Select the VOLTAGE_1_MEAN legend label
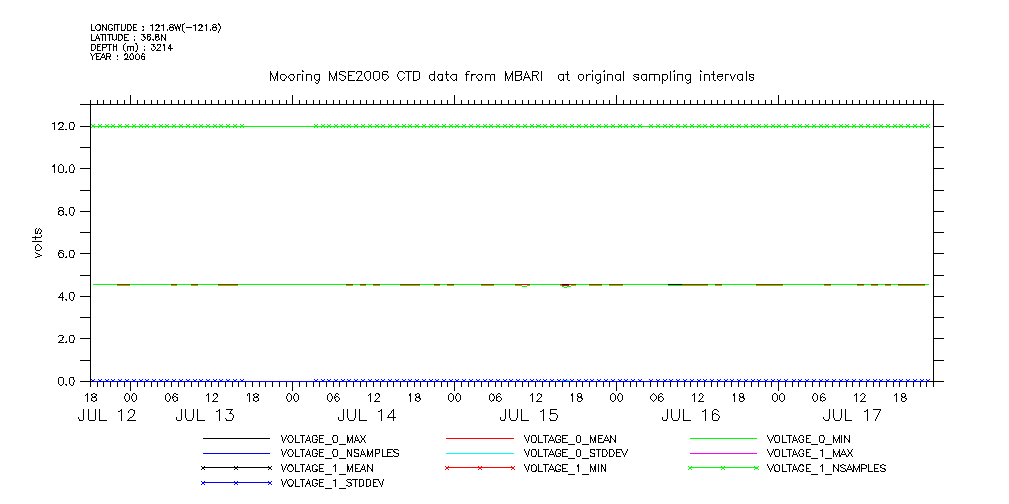Viewport: 1009px width, 504px height. coord(327,468)
